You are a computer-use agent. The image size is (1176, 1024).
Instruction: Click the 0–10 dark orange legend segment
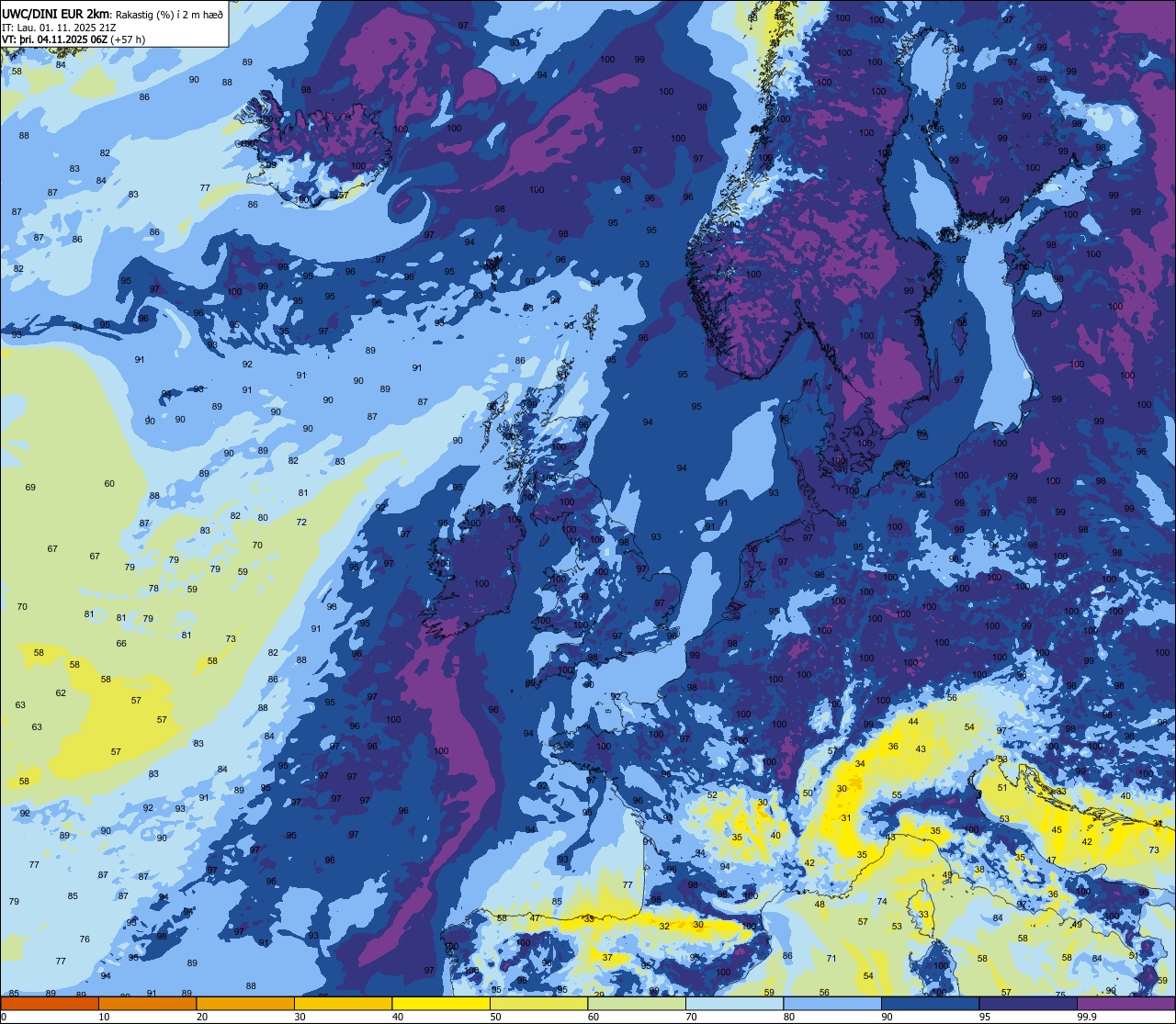[x=49, y=1004]
